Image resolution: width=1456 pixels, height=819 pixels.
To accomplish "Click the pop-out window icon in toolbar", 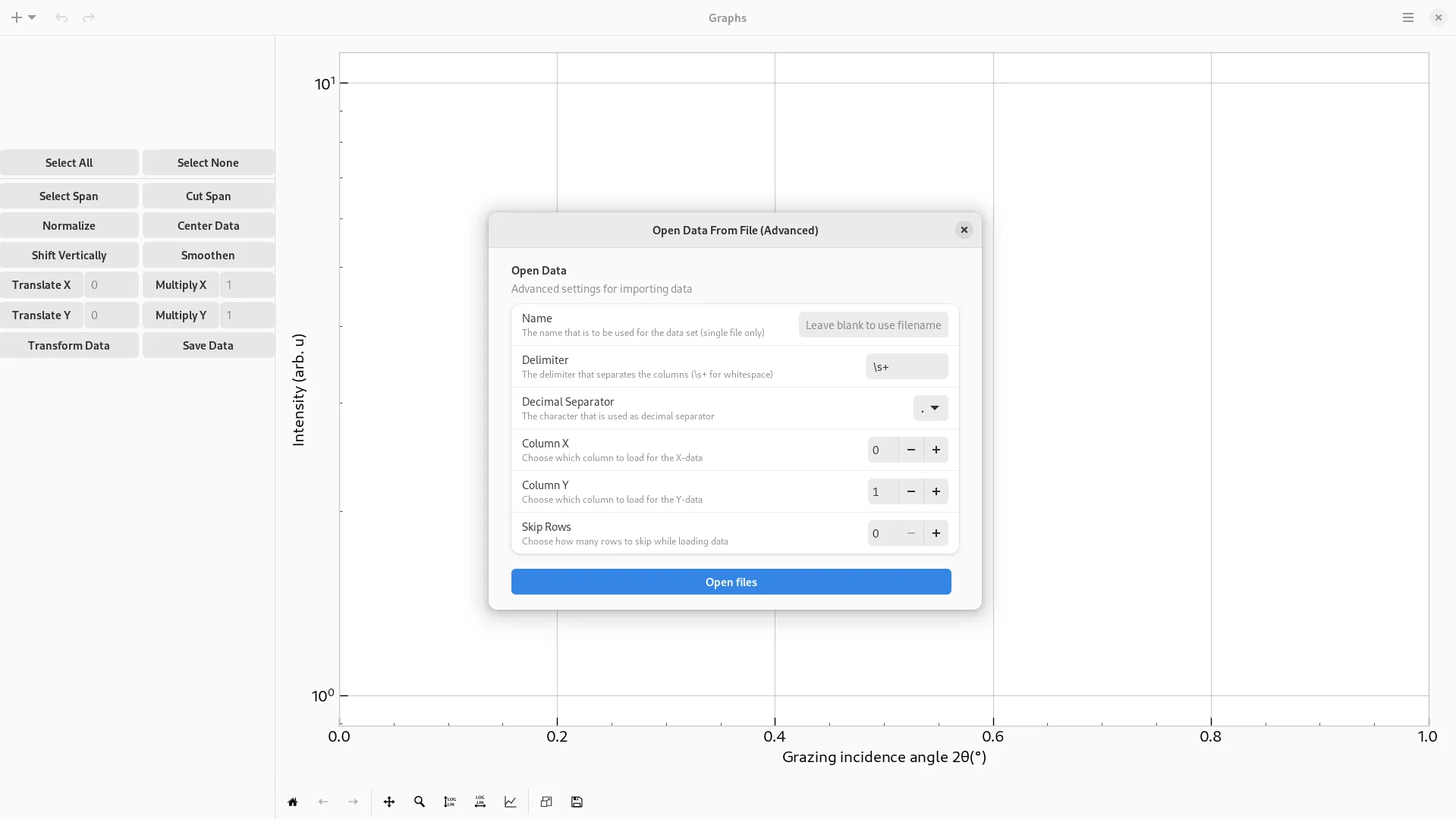I will click(546, 802).
